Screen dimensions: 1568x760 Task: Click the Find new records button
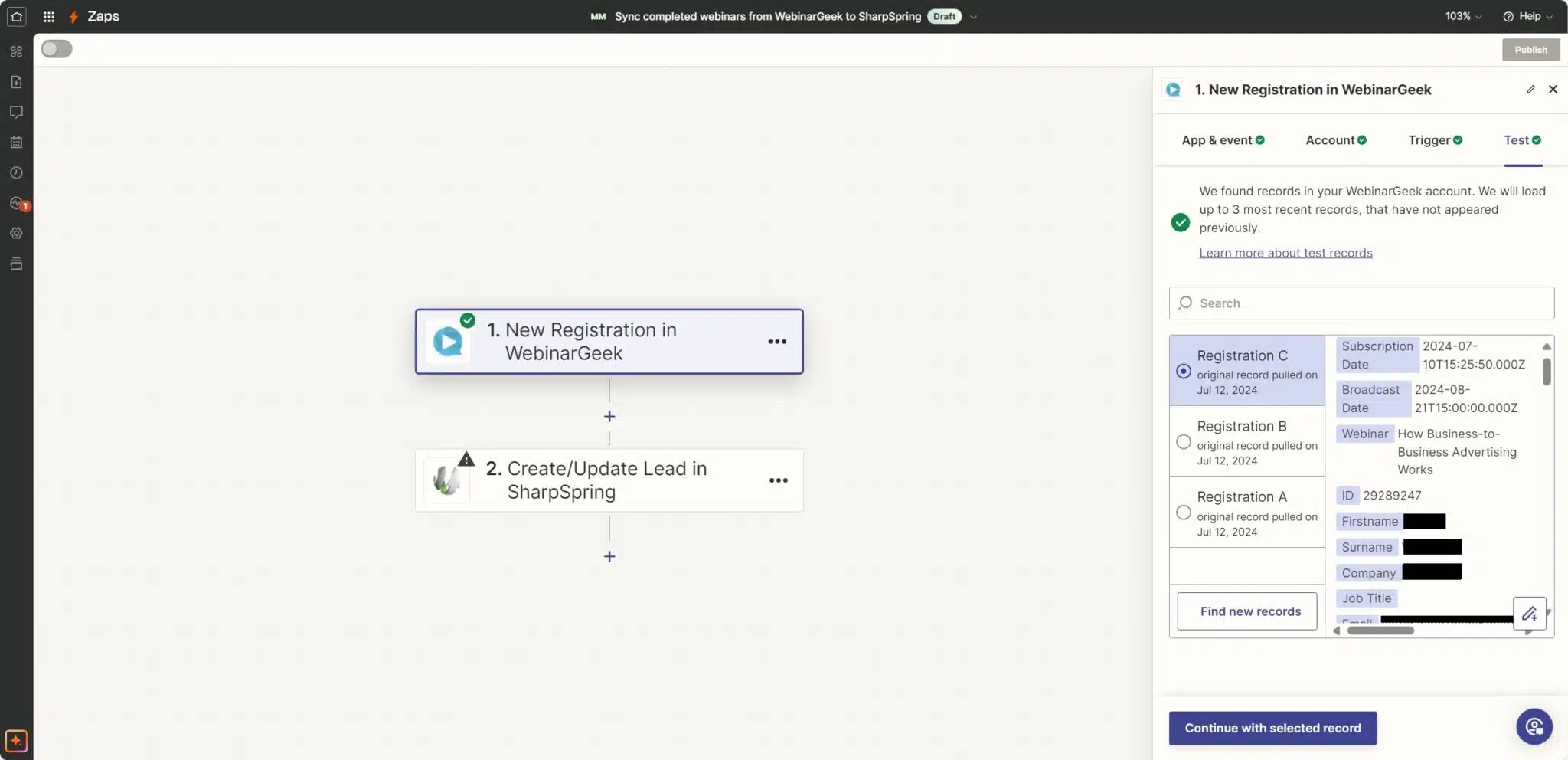coord(1247,611)
